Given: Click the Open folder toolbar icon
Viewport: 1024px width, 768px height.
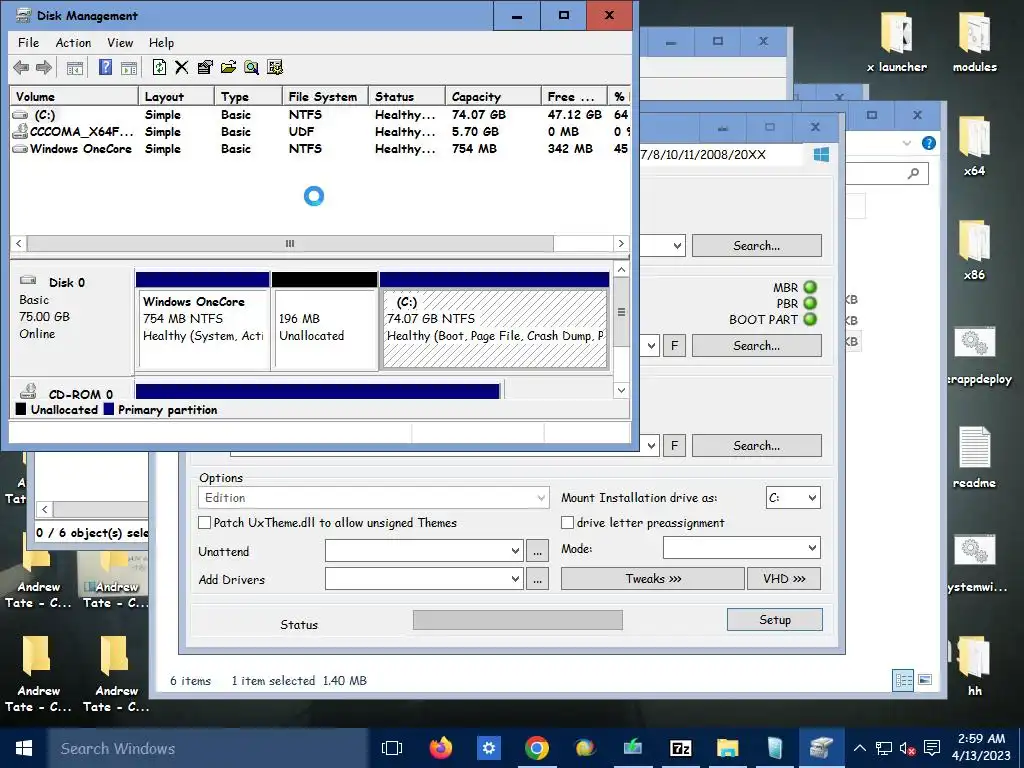Looking at the screenshot, I should click(228, 67).
